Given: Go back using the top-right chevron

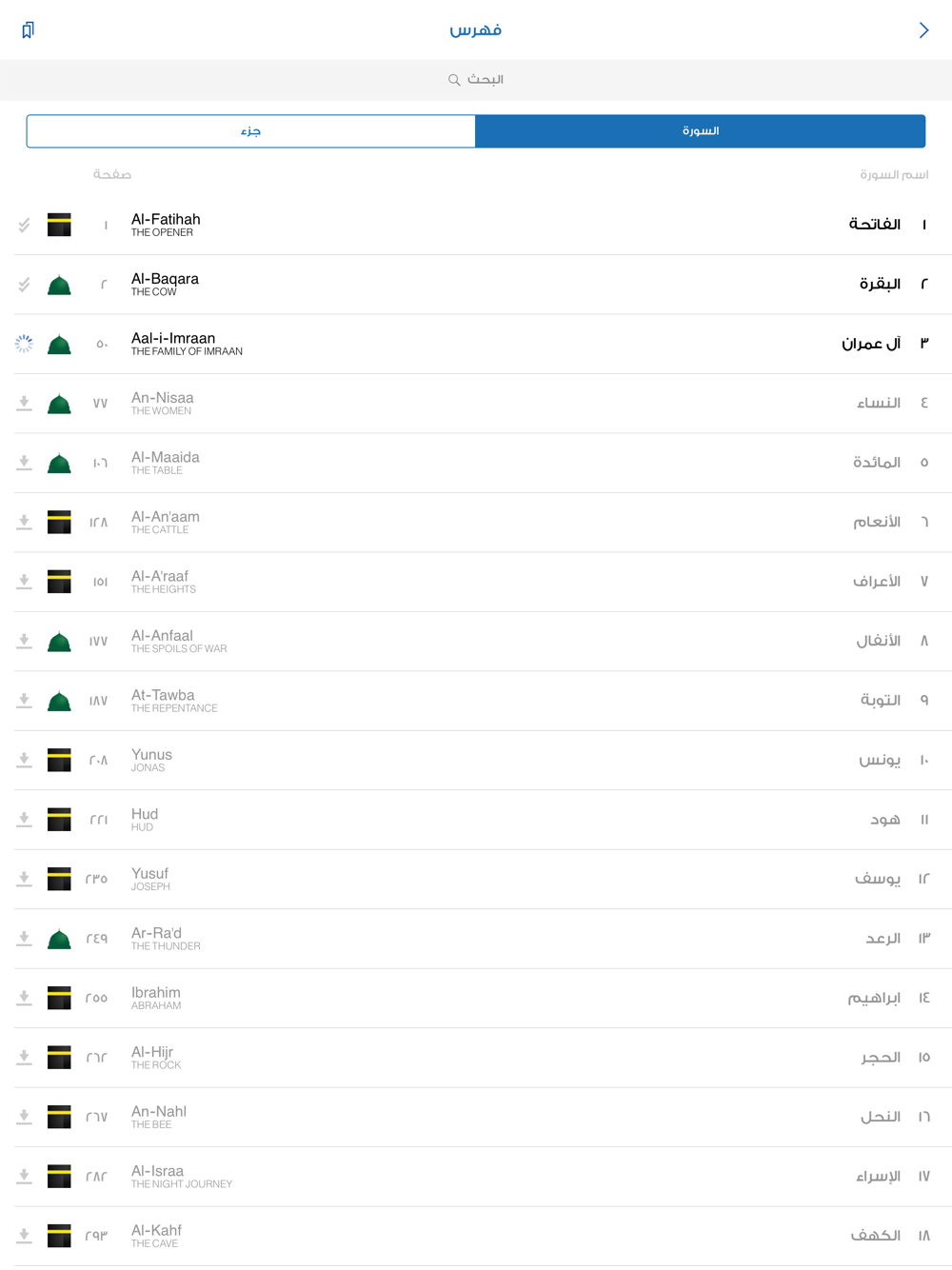Looking at the screenshot, I should click(923, 30).
